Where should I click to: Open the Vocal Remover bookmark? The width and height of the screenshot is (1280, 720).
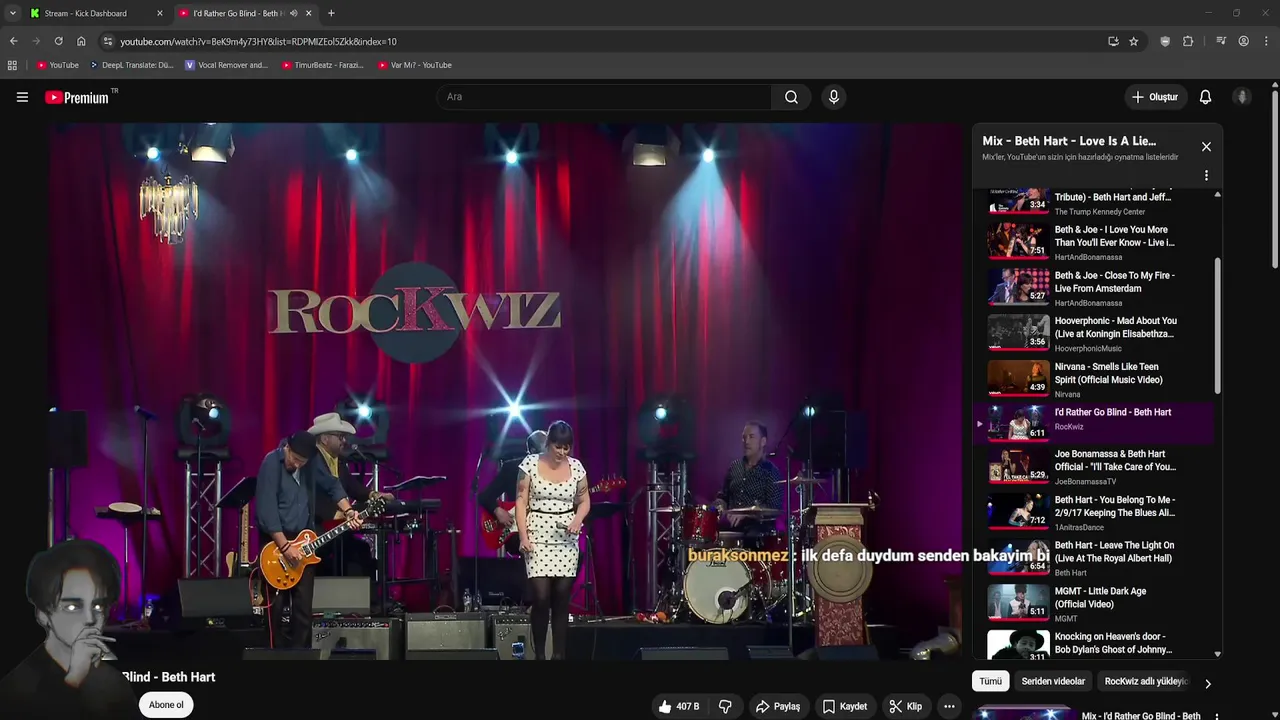pos(227,65)
